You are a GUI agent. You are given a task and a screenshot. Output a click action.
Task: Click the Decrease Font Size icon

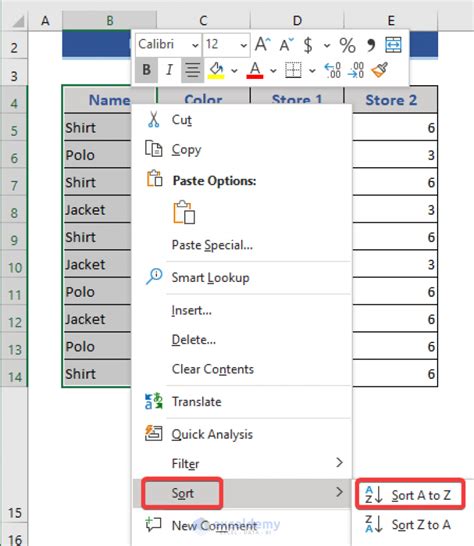click(x=287, y=45)
